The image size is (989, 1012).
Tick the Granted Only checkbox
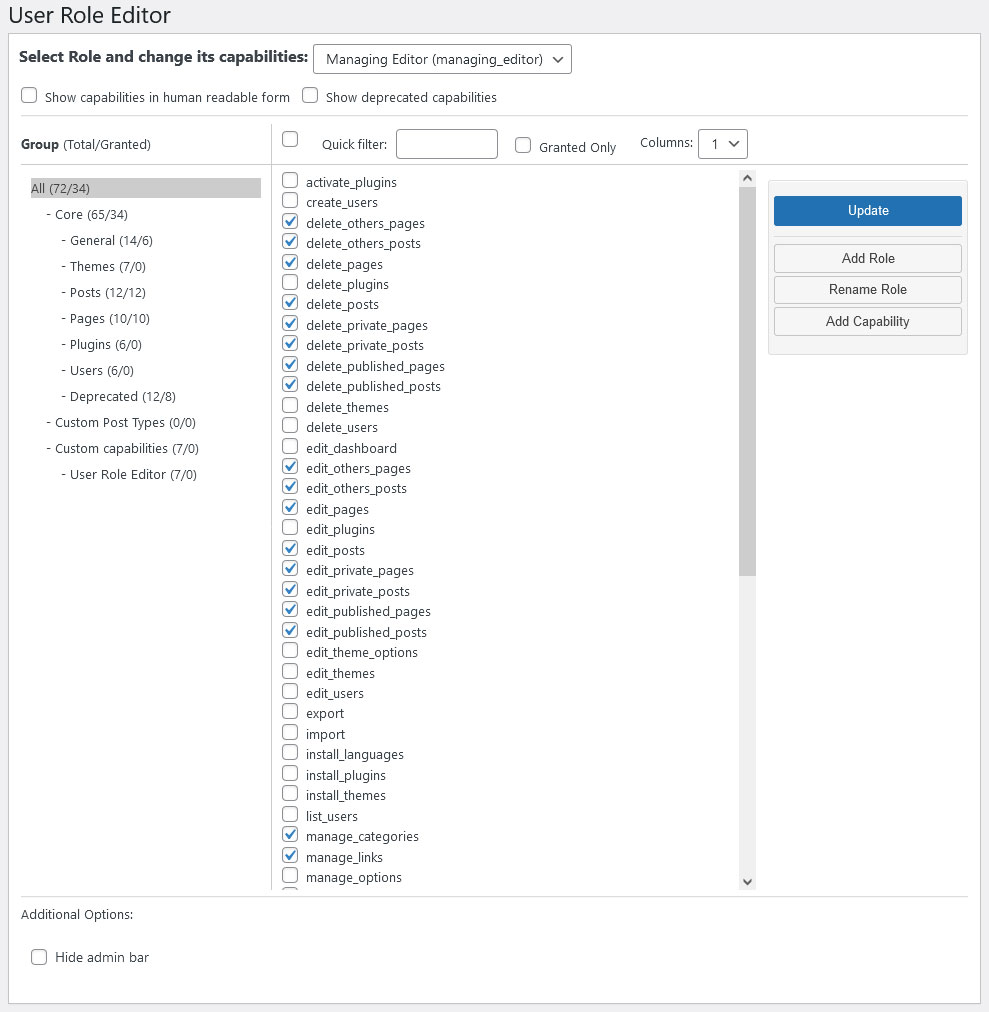click(x=523, y=145)
